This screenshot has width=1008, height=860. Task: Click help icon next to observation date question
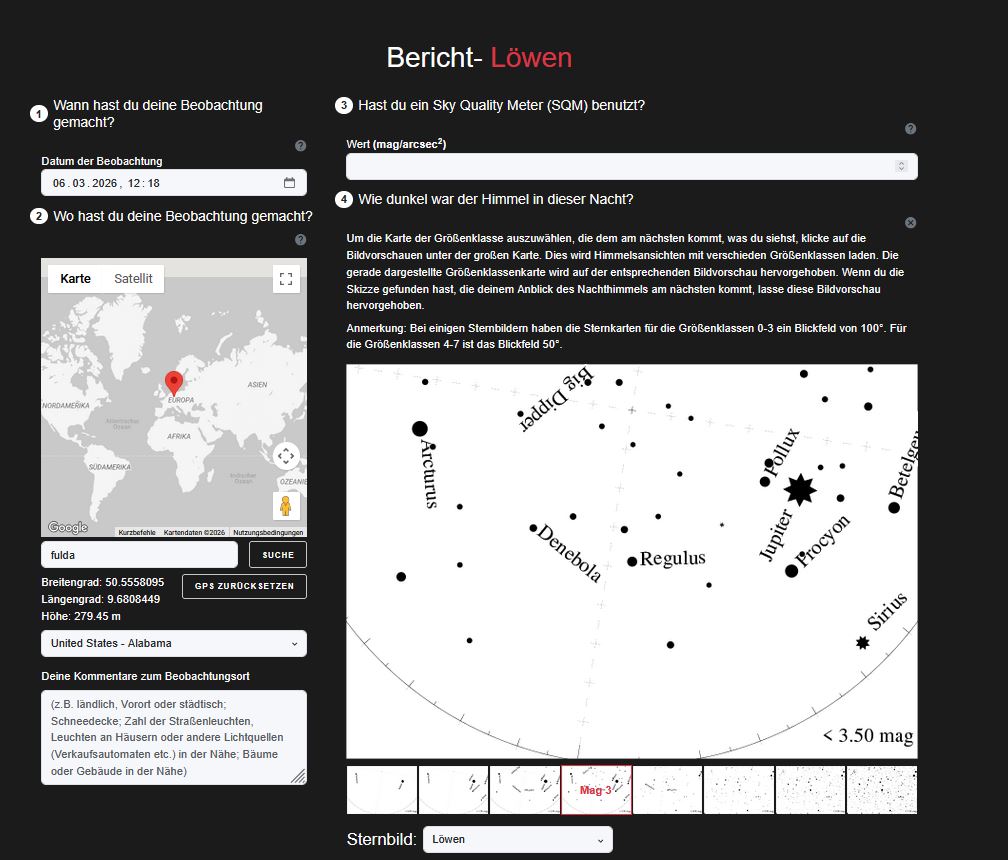(x=300, y=146)
